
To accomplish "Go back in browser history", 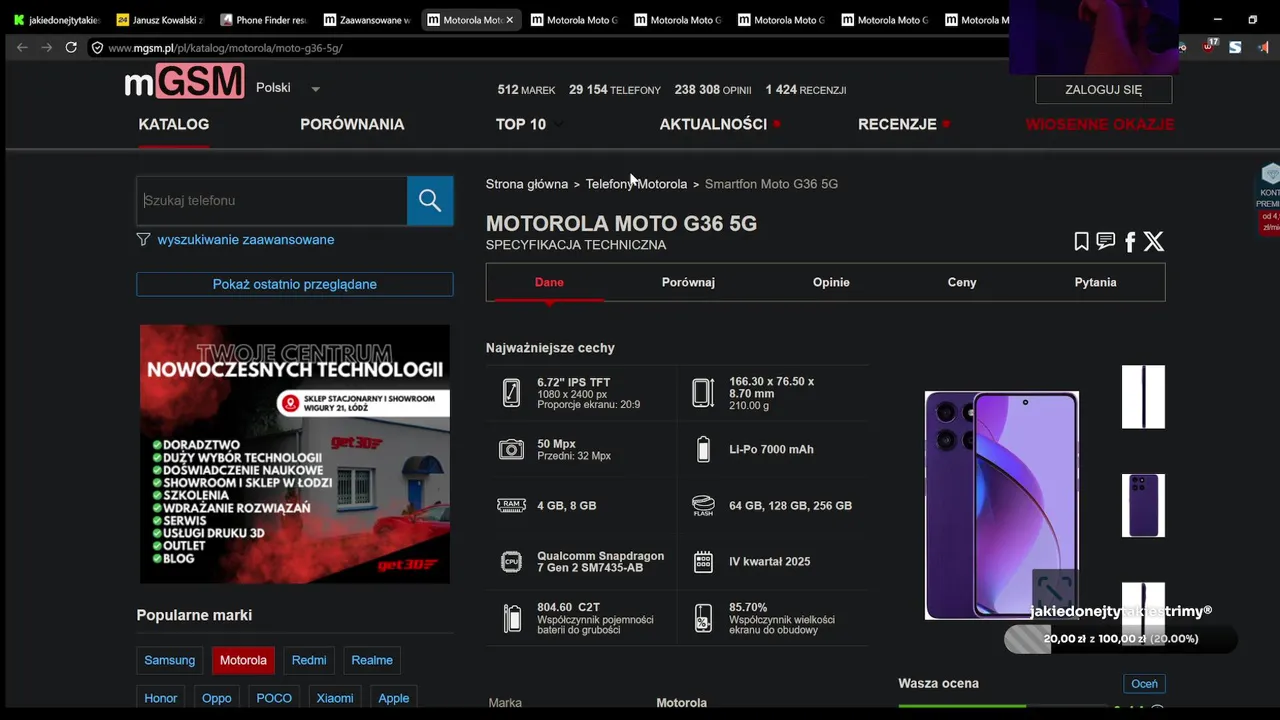I will click(22, 47).
